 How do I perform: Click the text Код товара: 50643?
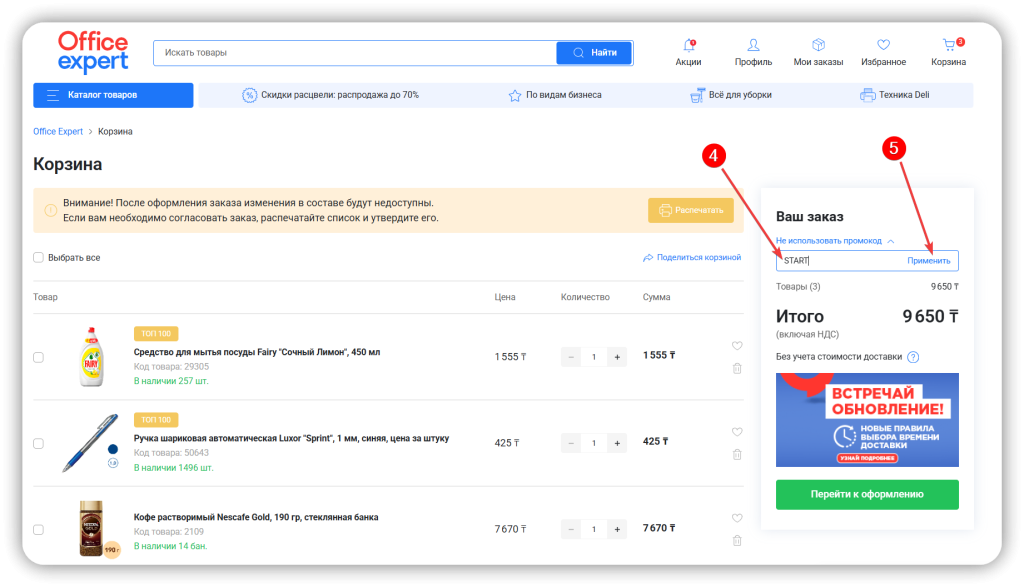click(x=171, y=453)
